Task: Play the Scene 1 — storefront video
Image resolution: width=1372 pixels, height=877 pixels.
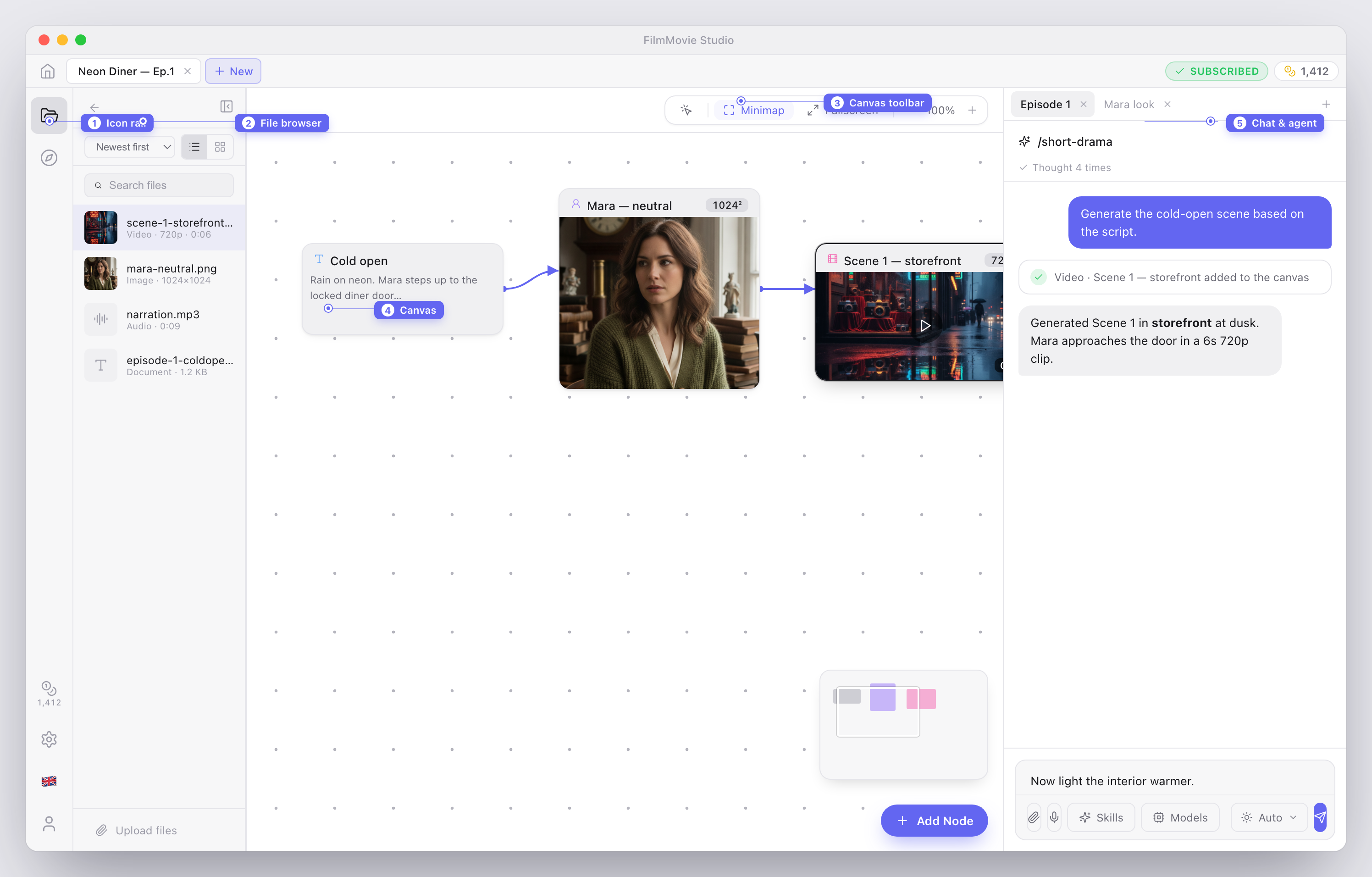Action: click(x=925, y=325)
